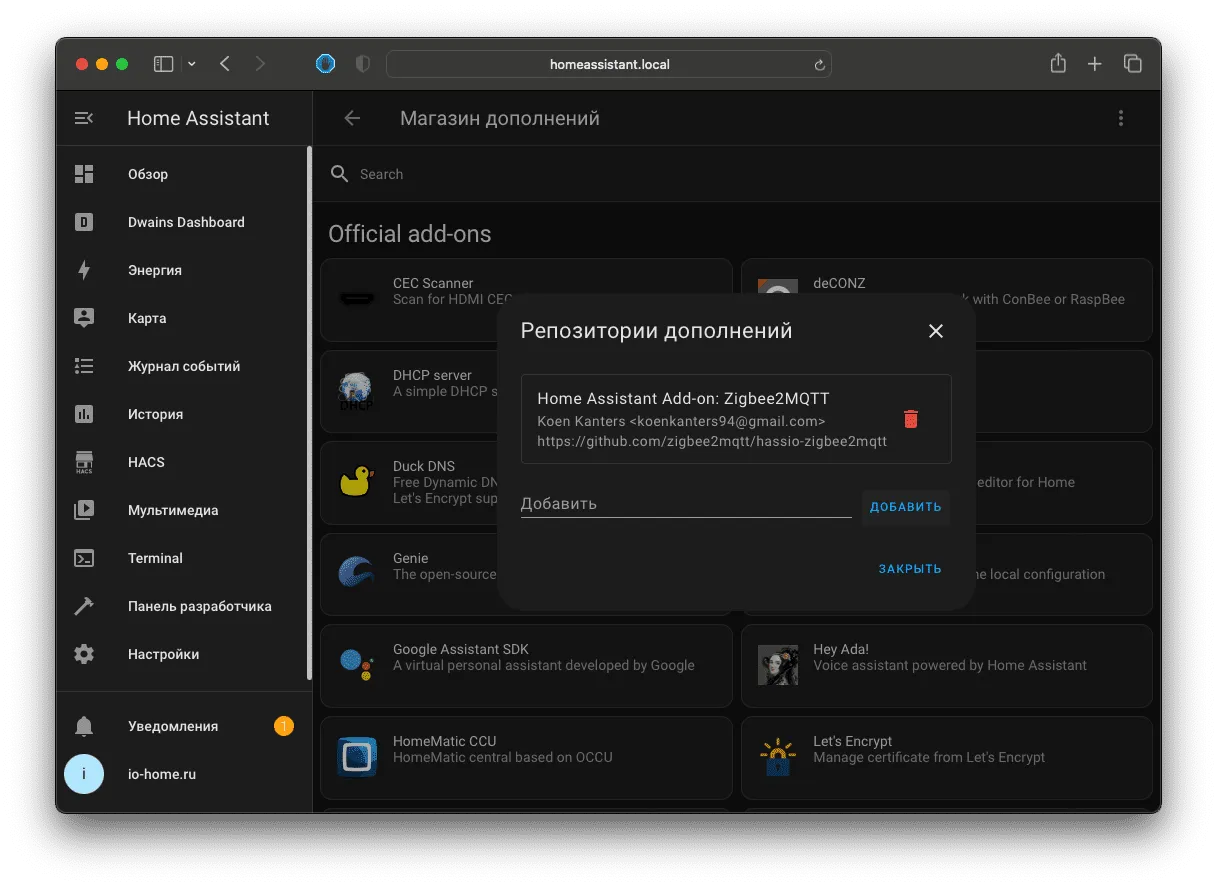
Task: Open the Let's Encrypt add-on card
Action: coord(946,757)
